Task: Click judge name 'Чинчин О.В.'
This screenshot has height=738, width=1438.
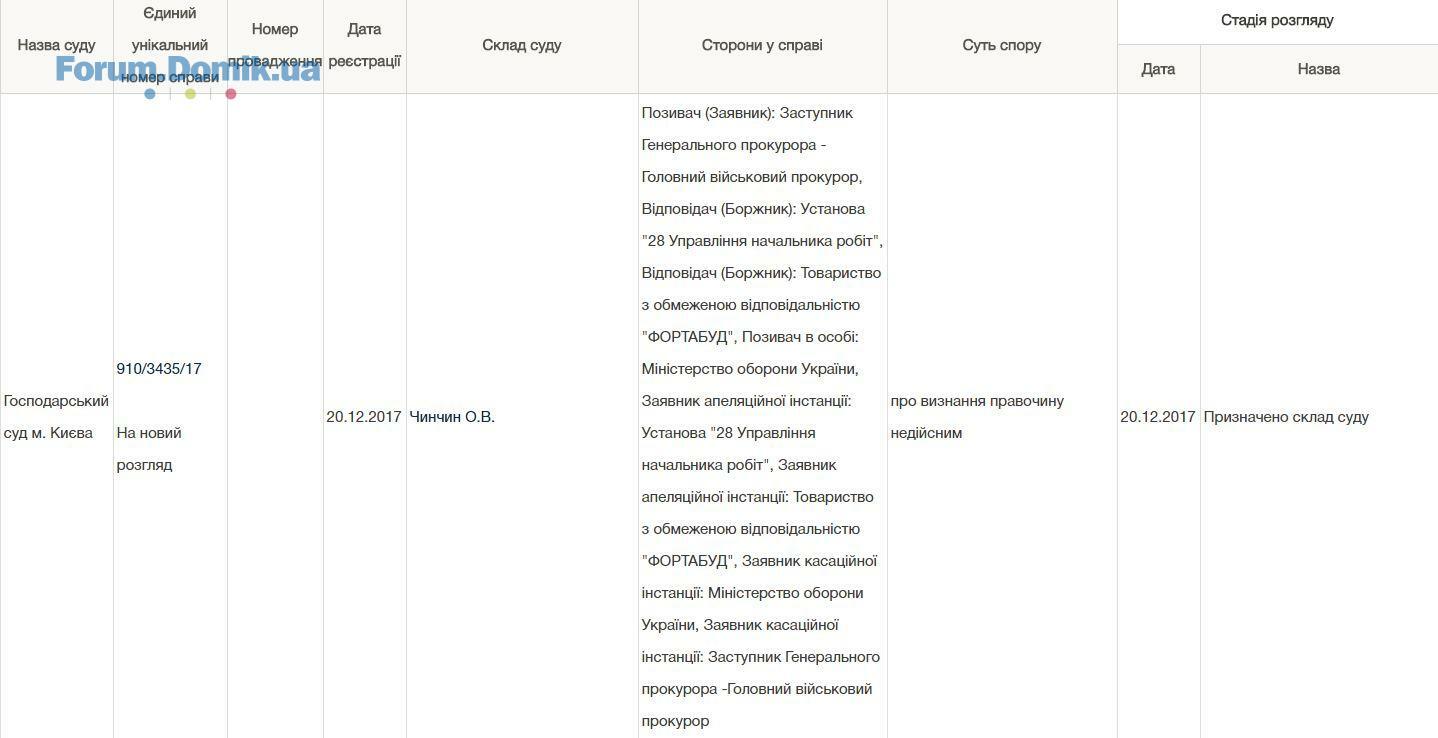Action: [x=452, y=417]
